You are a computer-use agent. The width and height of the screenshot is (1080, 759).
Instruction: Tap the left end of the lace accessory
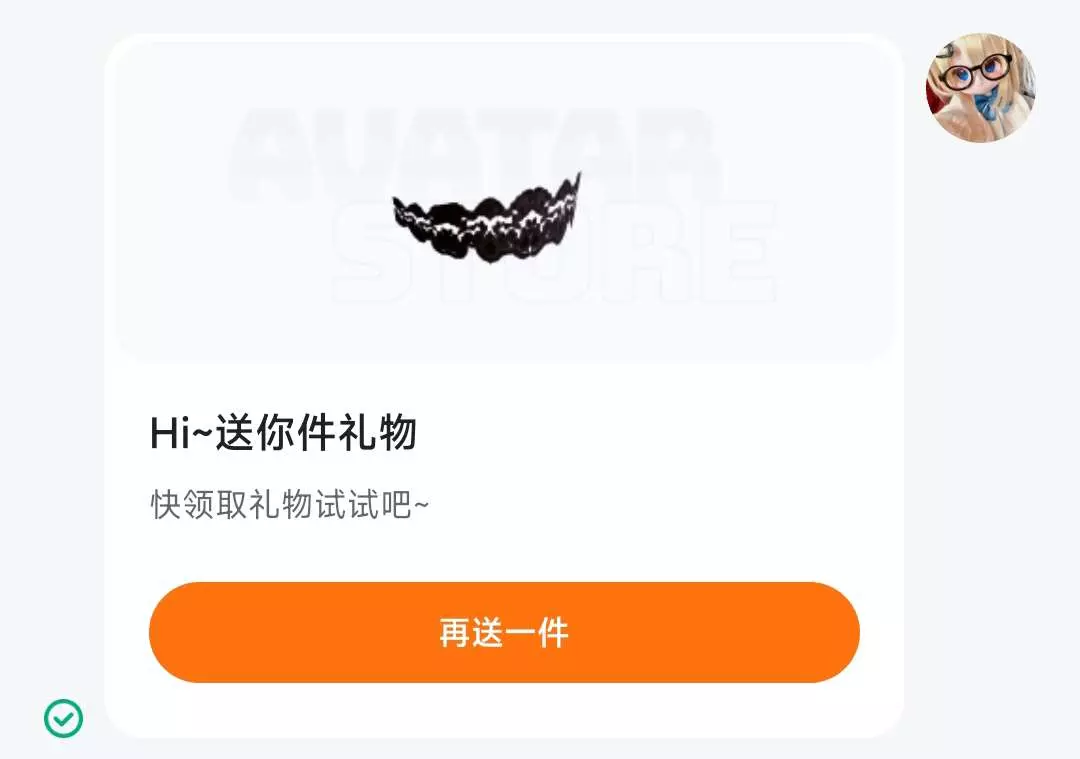(401, 209)
